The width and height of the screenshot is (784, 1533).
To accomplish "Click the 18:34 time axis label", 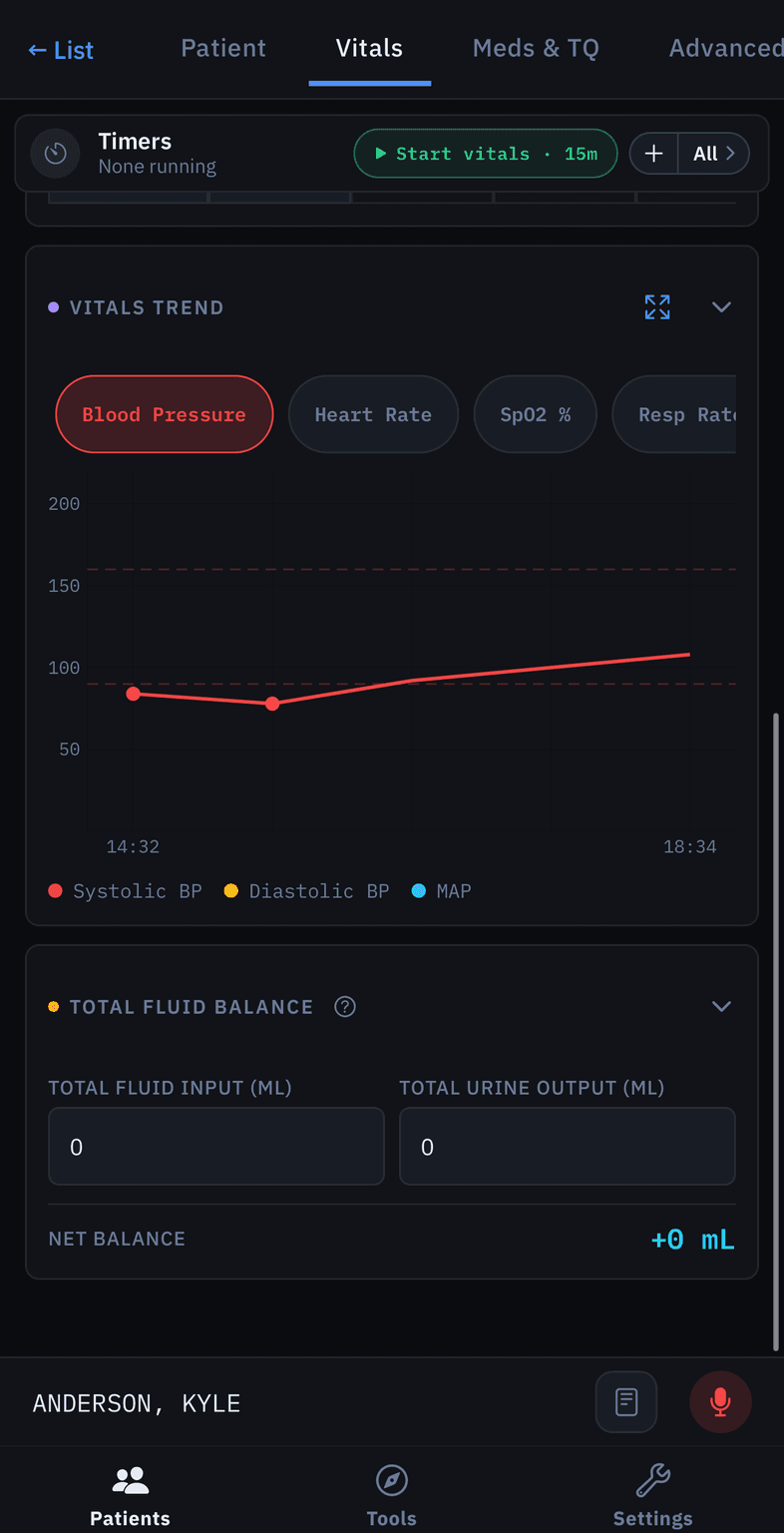I will tap(690, 847).
